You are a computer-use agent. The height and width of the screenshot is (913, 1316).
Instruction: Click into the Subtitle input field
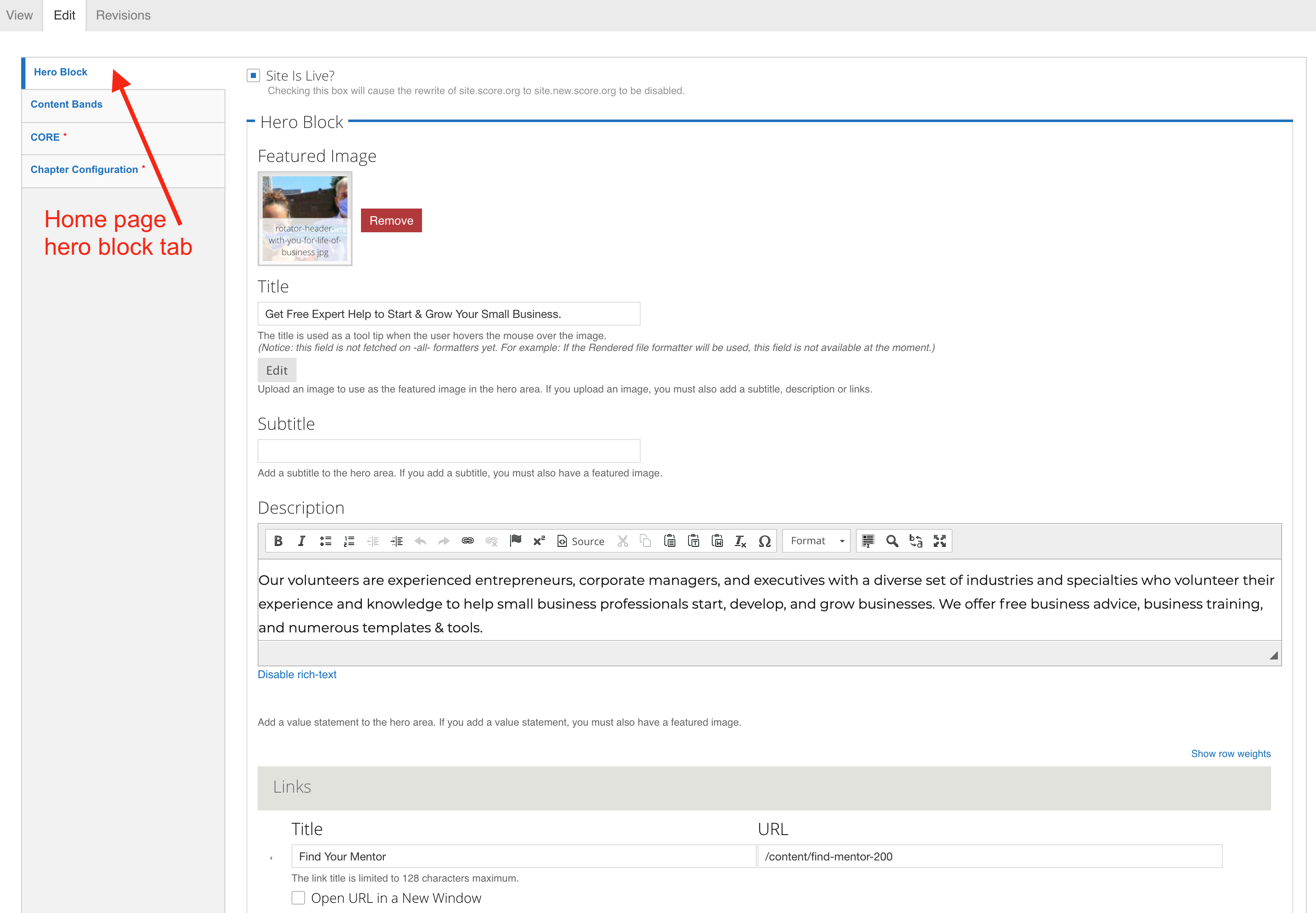pyautogui.click(x=449, y=451)
